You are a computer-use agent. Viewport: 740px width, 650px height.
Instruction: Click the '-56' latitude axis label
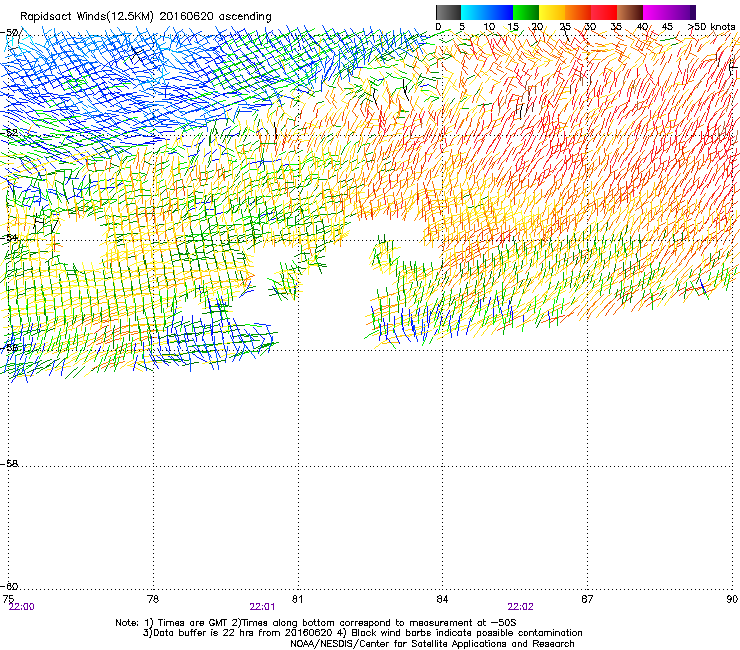[x=9, y=347]
